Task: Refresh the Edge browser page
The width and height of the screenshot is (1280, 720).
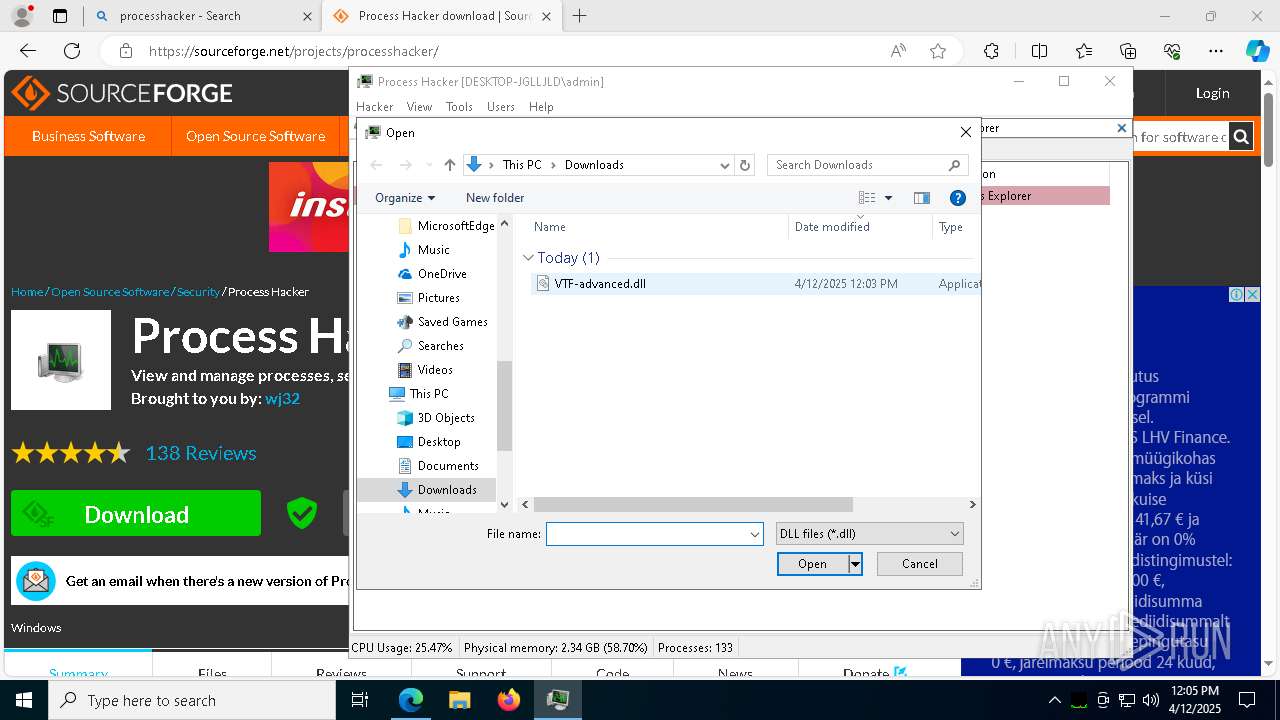Action: (x=72, y=51)
